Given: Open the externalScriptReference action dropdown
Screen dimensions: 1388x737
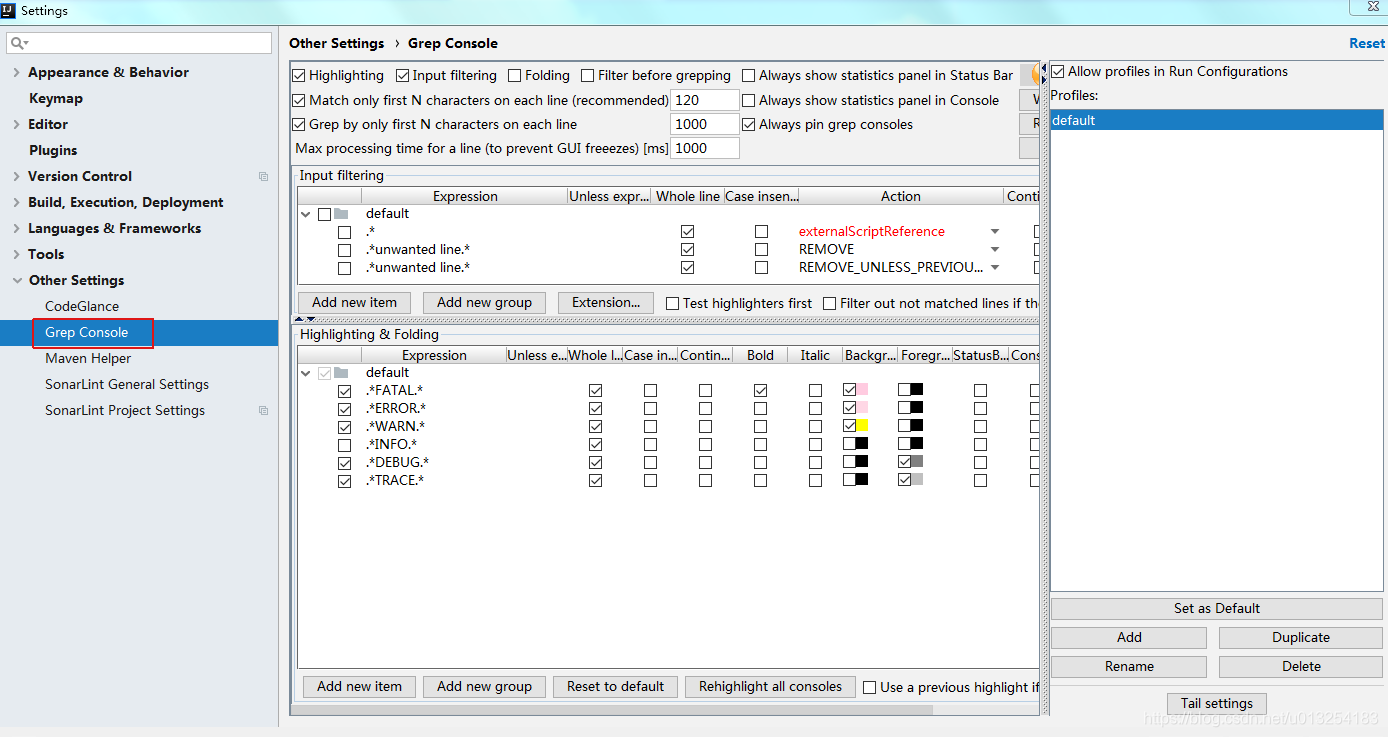Looking at the screenshot, I should (x=994, y=232).
